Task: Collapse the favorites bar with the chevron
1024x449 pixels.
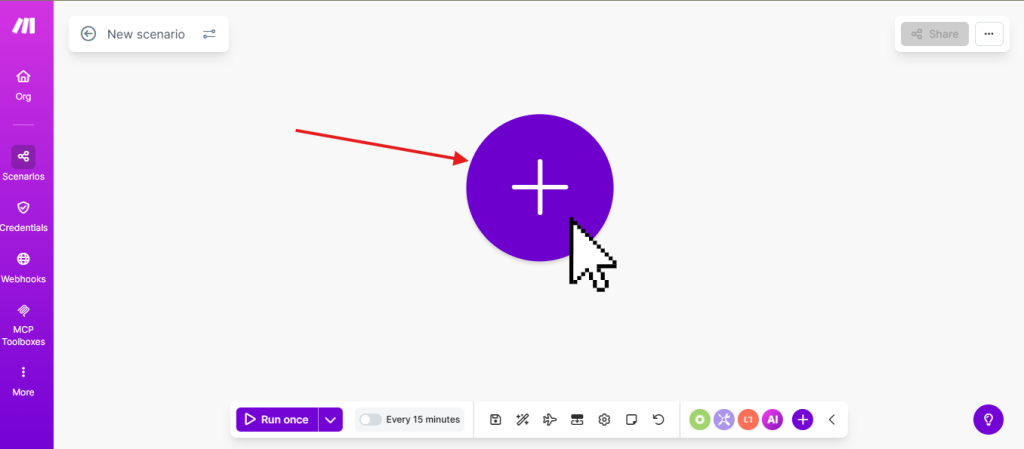Action: 831,420
